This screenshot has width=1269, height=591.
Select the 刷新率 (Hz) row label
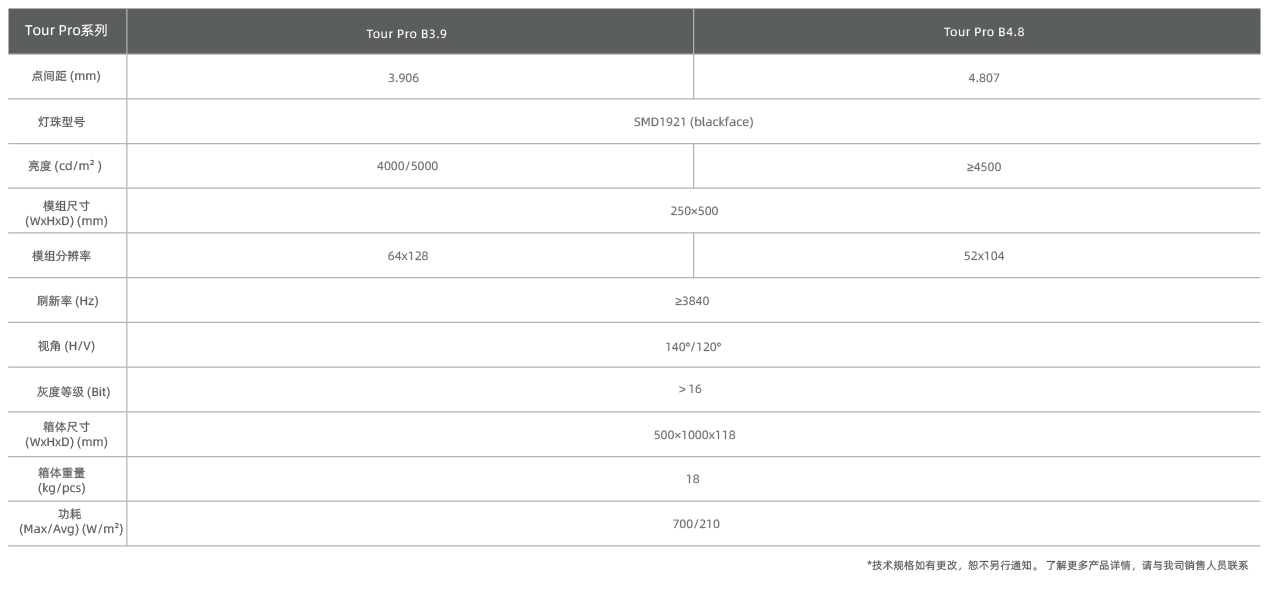pyautogui.click(x=66, y=301)
